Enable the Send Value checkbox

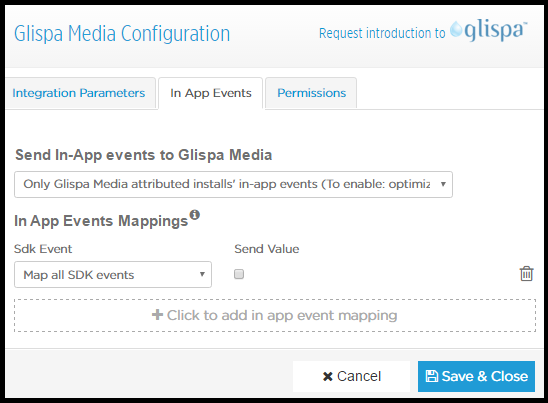coord(239,274)
